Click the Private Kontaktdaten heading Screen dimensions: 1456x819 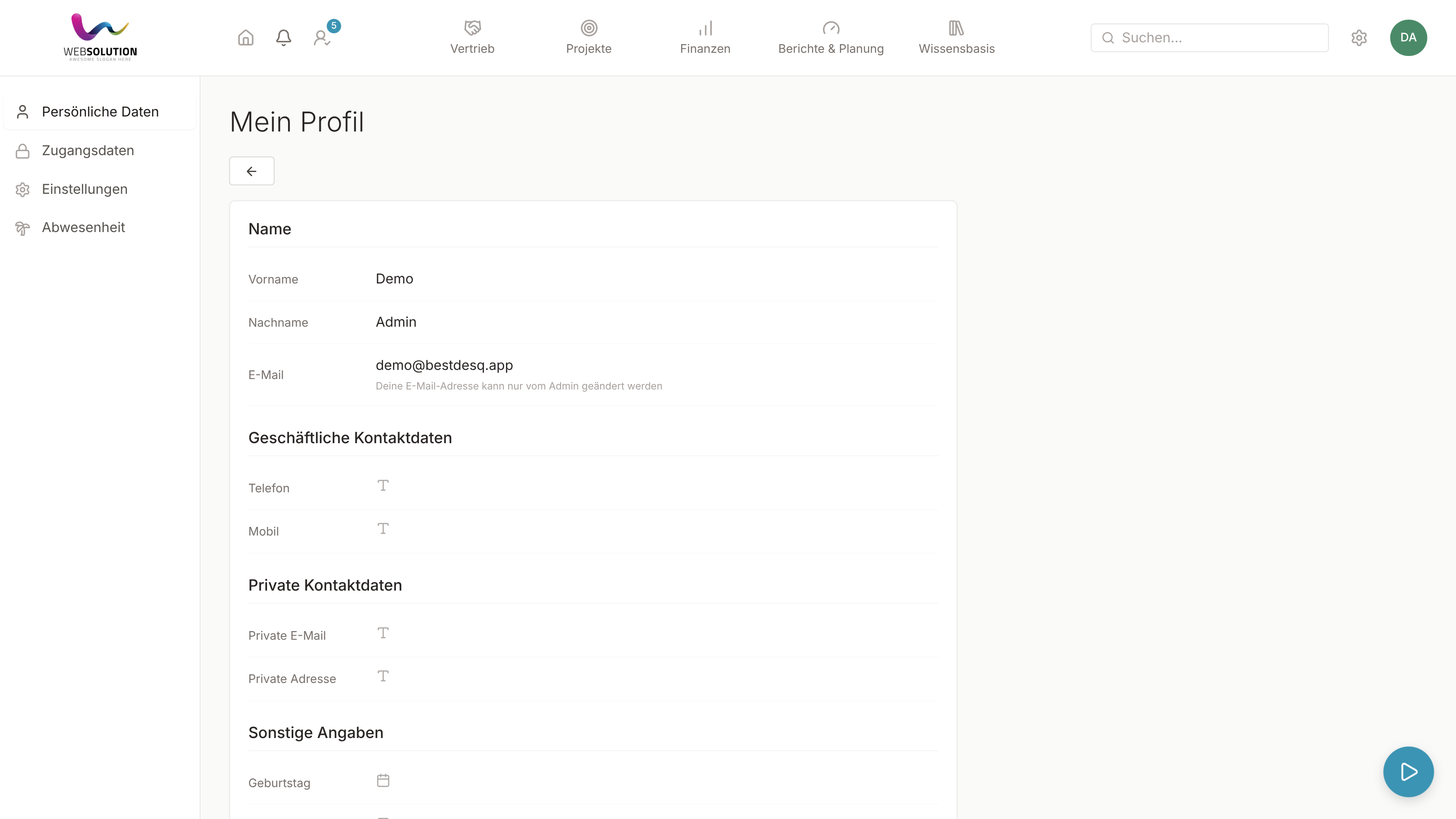click(x=325, y=586)
